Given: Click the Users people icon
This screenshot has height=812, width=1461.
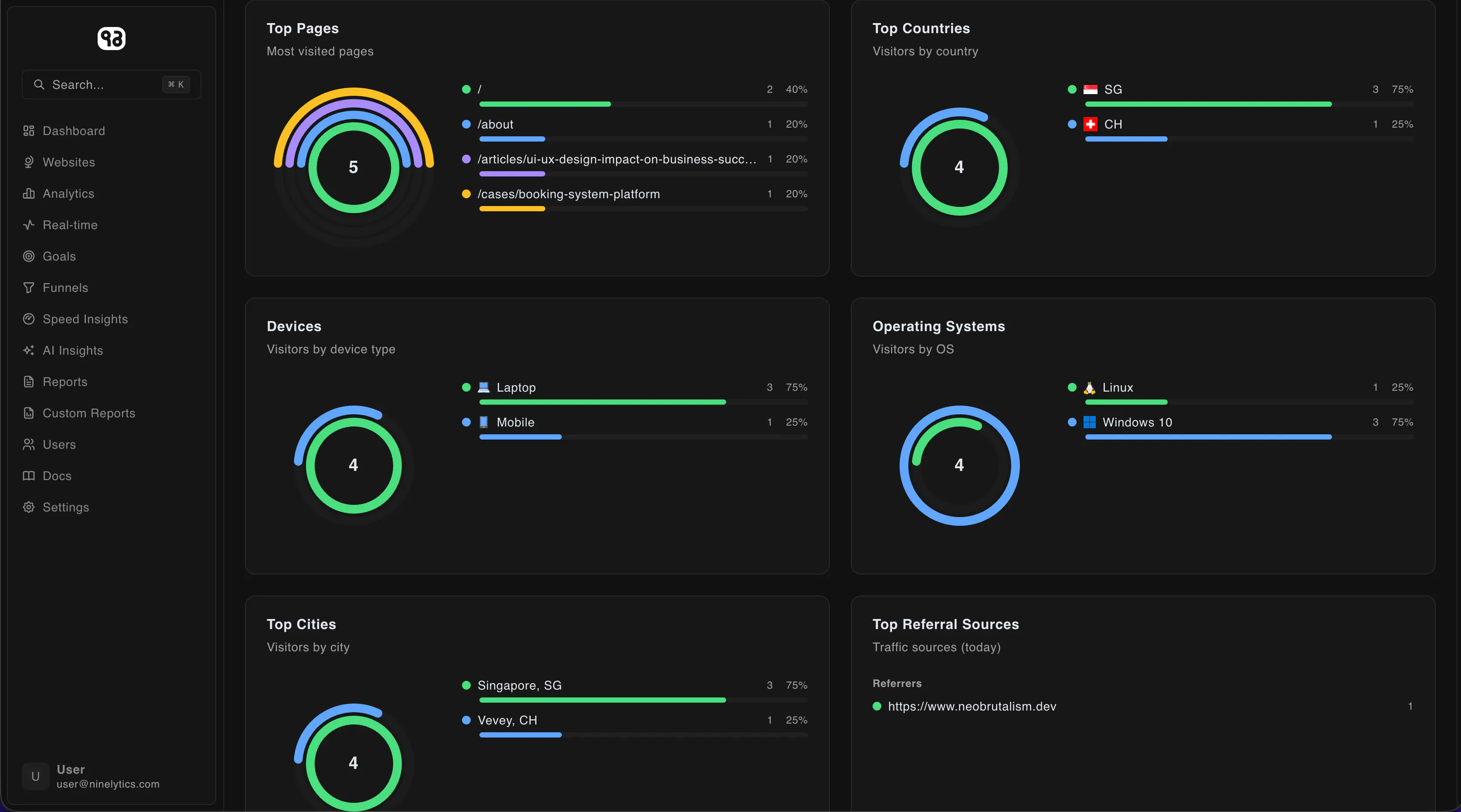Looking at the screenshot, I should pos(29,445).
